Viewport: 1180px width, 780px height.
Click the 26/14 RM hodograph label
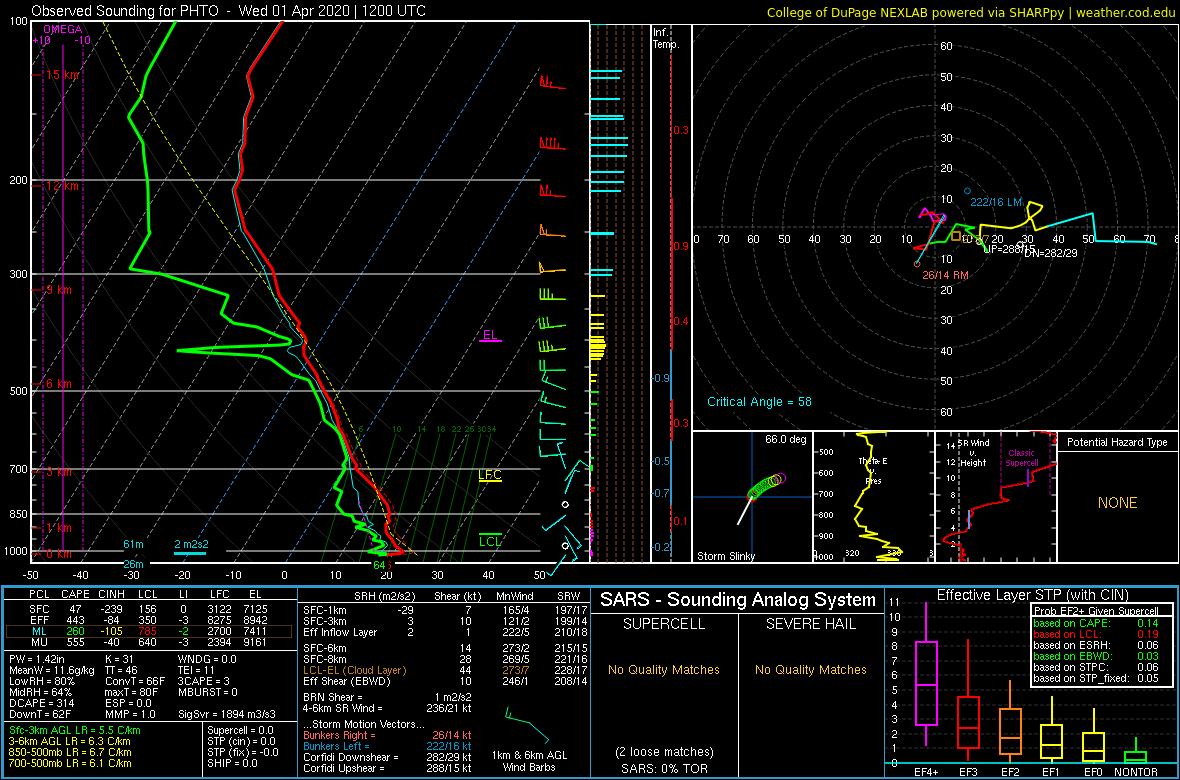point(945,276)
